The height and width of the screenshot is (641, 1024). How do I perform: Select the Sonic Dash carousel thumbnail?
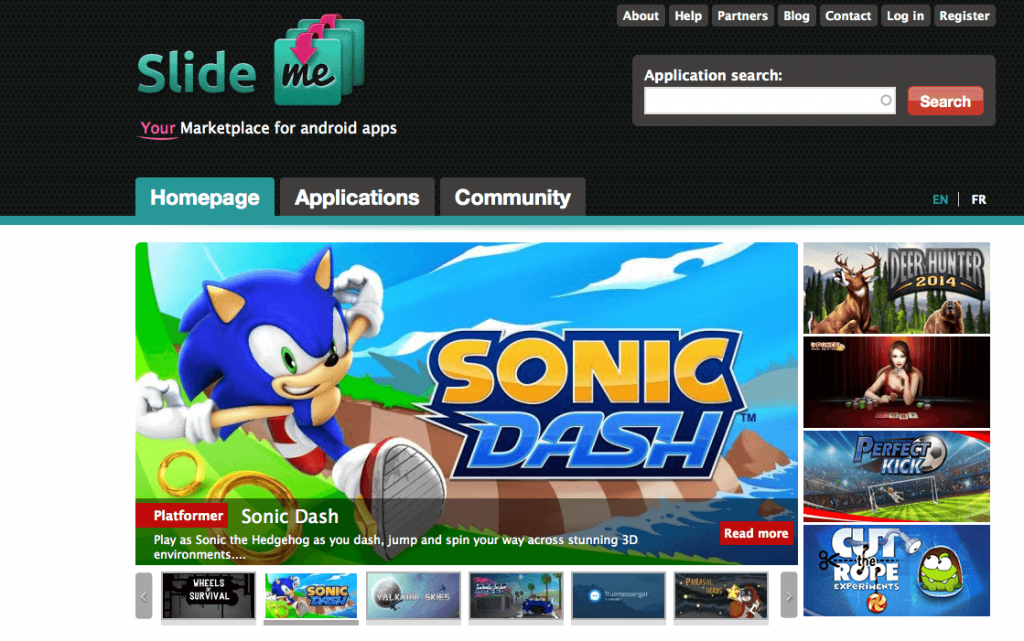click(x=311, y=595)
